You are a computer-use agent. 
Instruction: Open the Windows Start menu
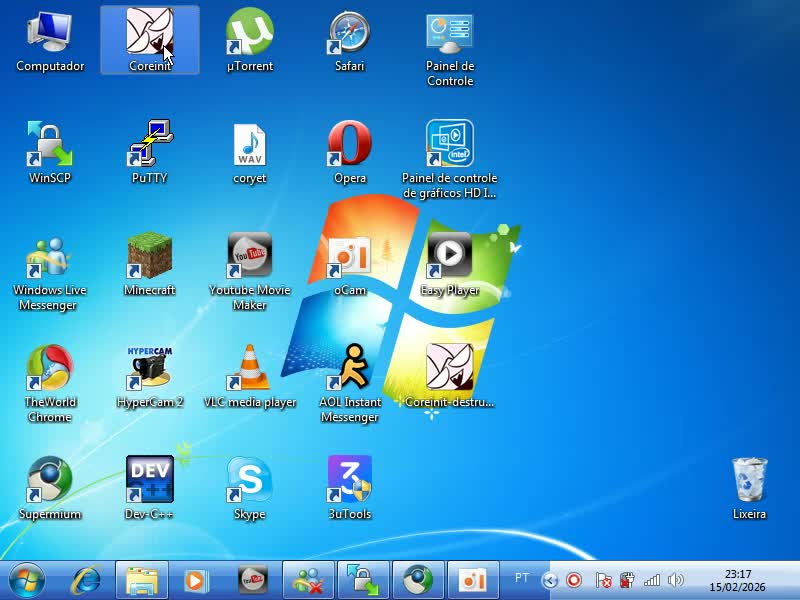26,580
